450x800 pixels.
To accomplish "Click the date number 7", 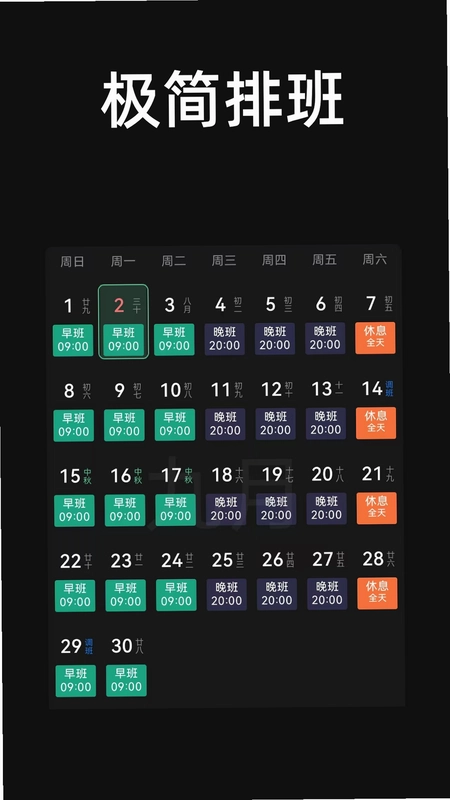I will (371, 303).
